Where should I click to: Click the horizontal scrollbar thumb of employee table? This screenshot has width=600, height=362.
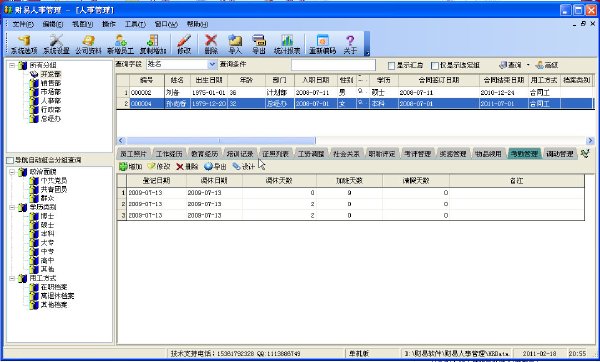221,140
